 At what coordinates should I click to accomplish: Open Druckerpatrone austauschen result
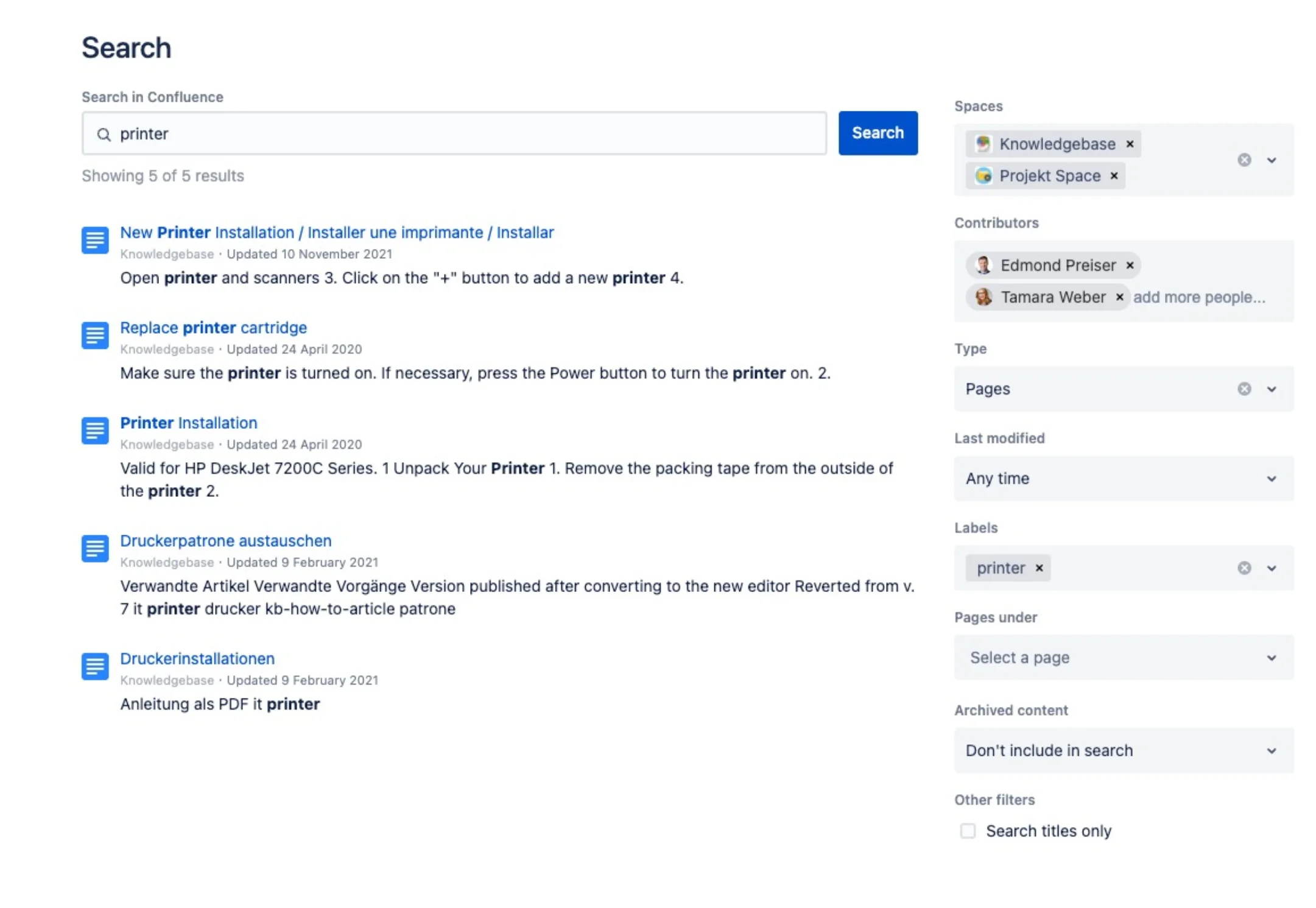(226, 541)
